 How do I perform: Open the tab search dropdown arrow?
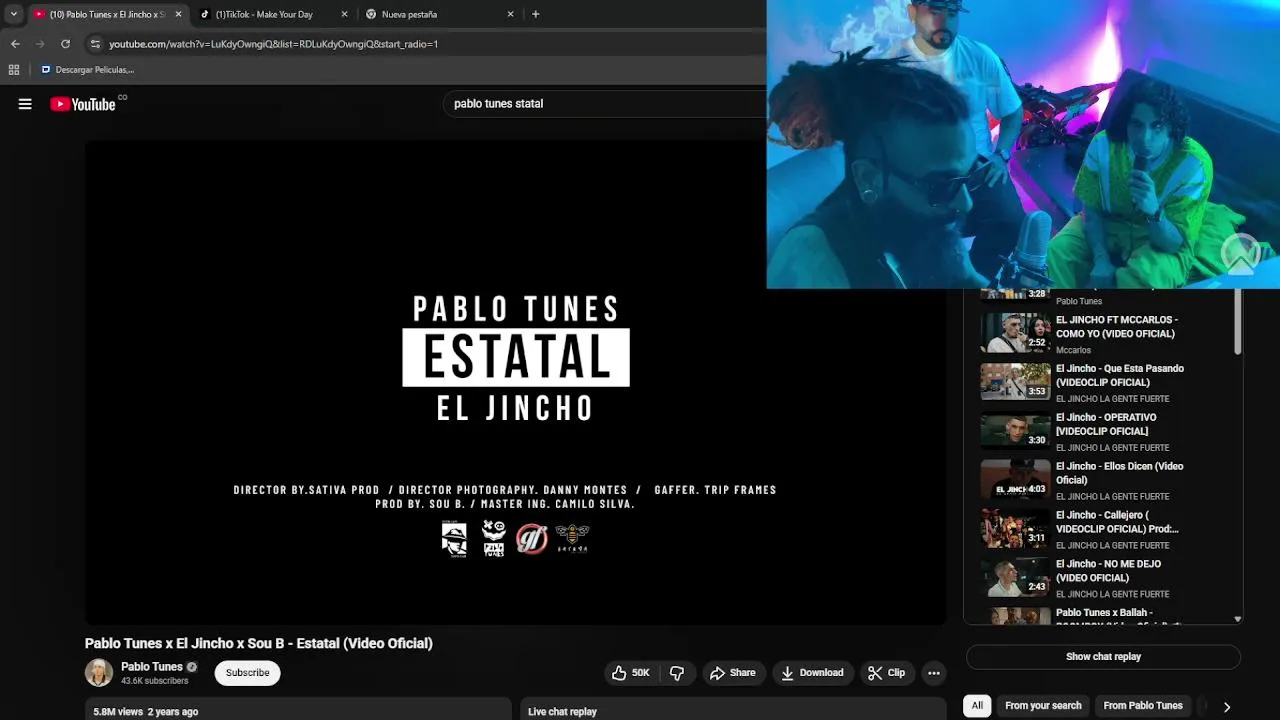13,14
